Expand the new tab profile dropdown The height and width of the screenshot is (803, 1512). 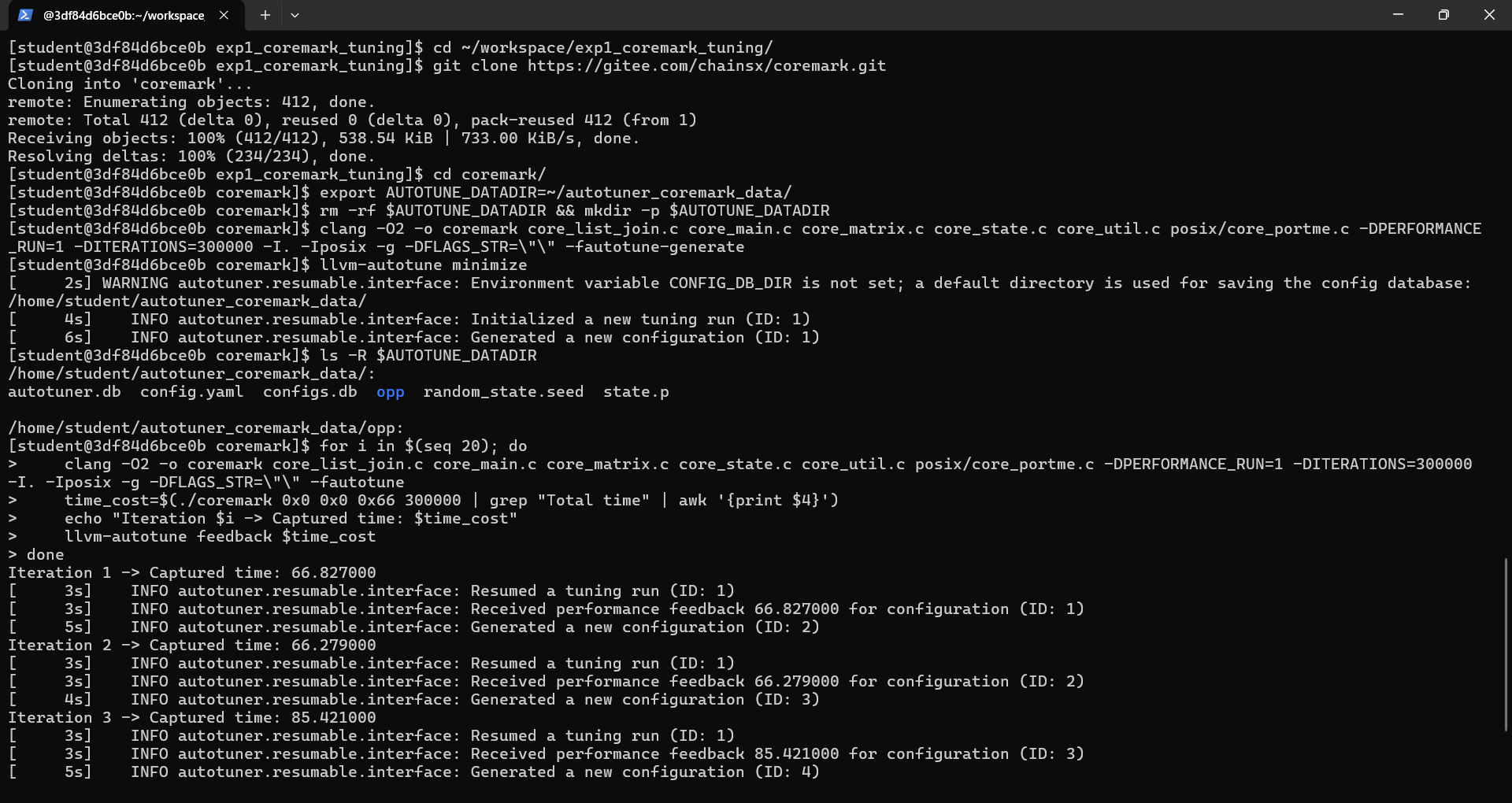click(295, 15)
